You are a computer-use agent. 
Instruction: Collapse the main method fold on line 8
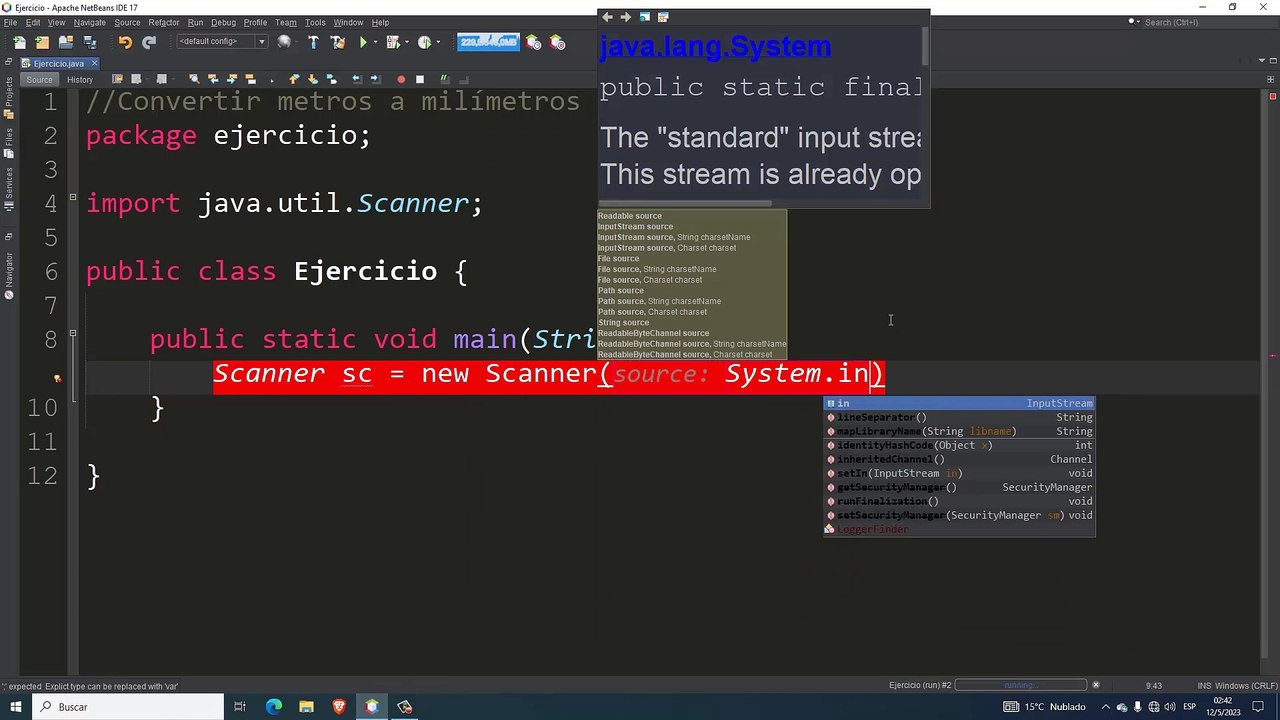(73, 334)
